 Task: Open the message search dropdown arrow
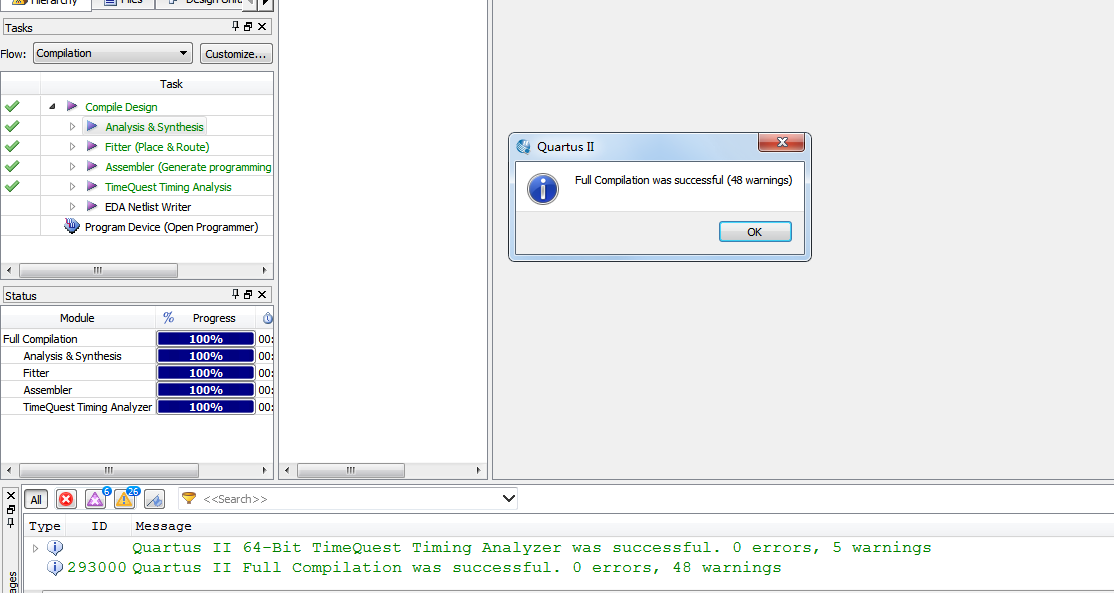[x=509, y=499]
